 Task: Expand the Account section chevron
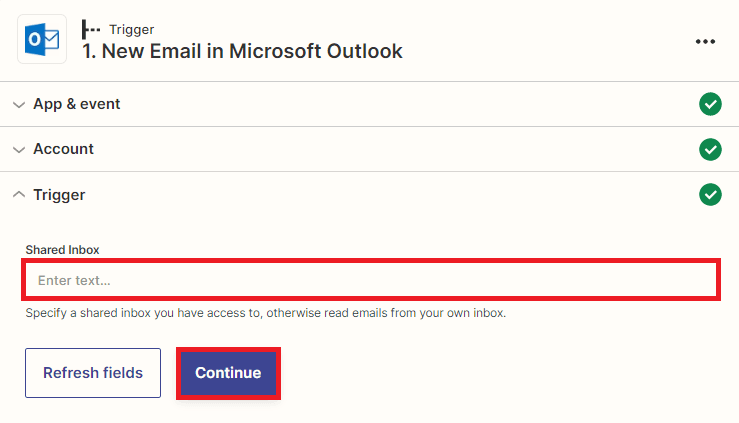[19, 149]
